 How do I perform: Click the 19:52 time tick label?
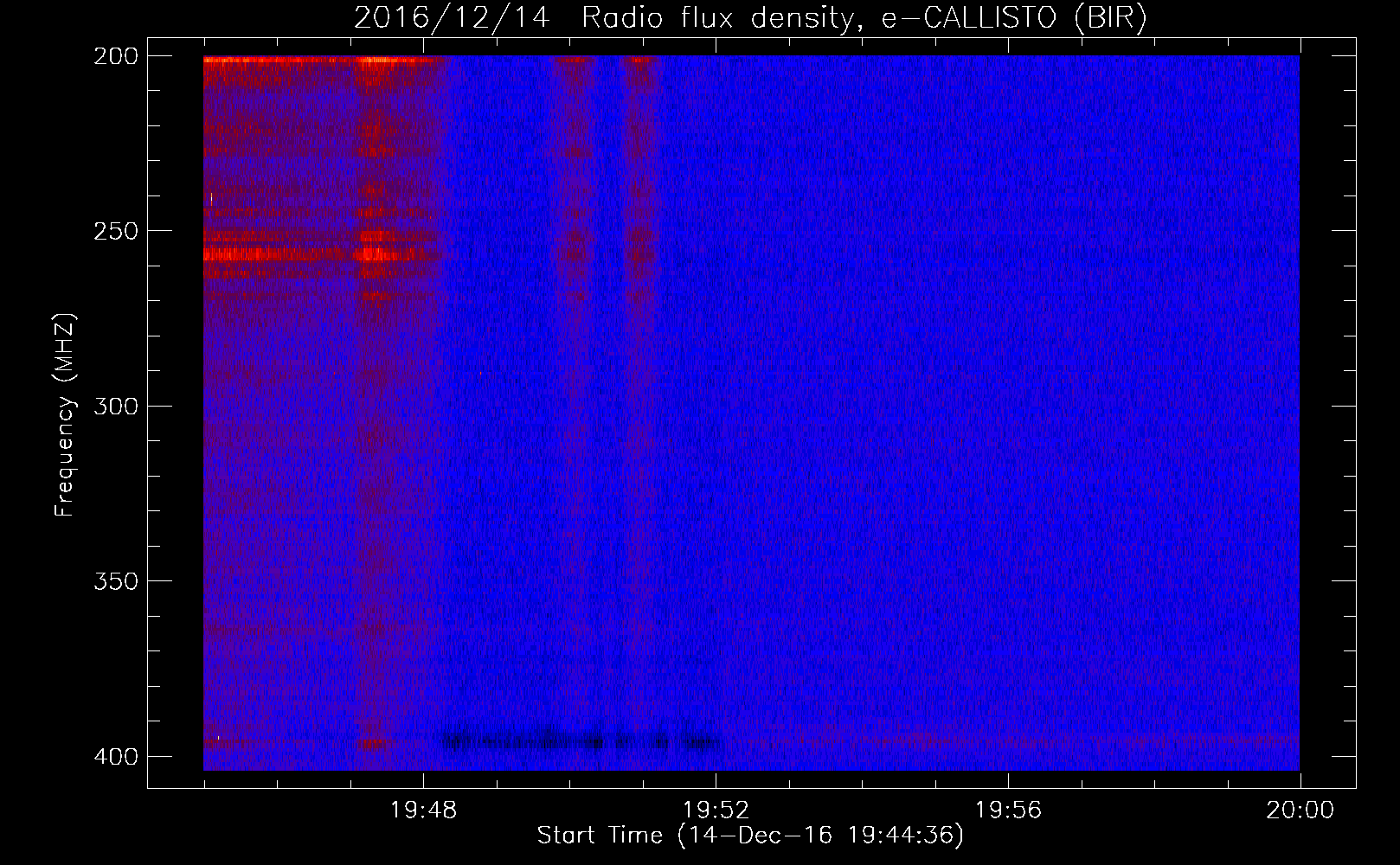click(716, 811)
